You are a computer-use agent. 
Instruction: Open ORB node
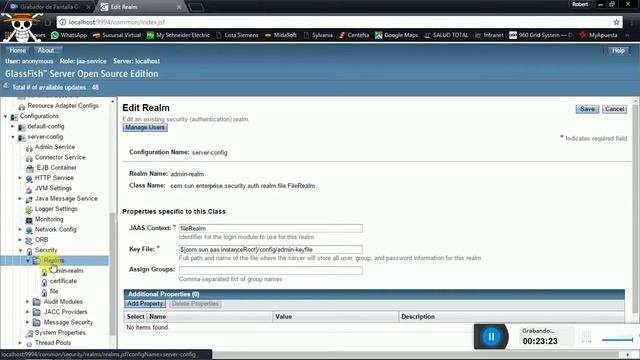(x=41, y=240)
